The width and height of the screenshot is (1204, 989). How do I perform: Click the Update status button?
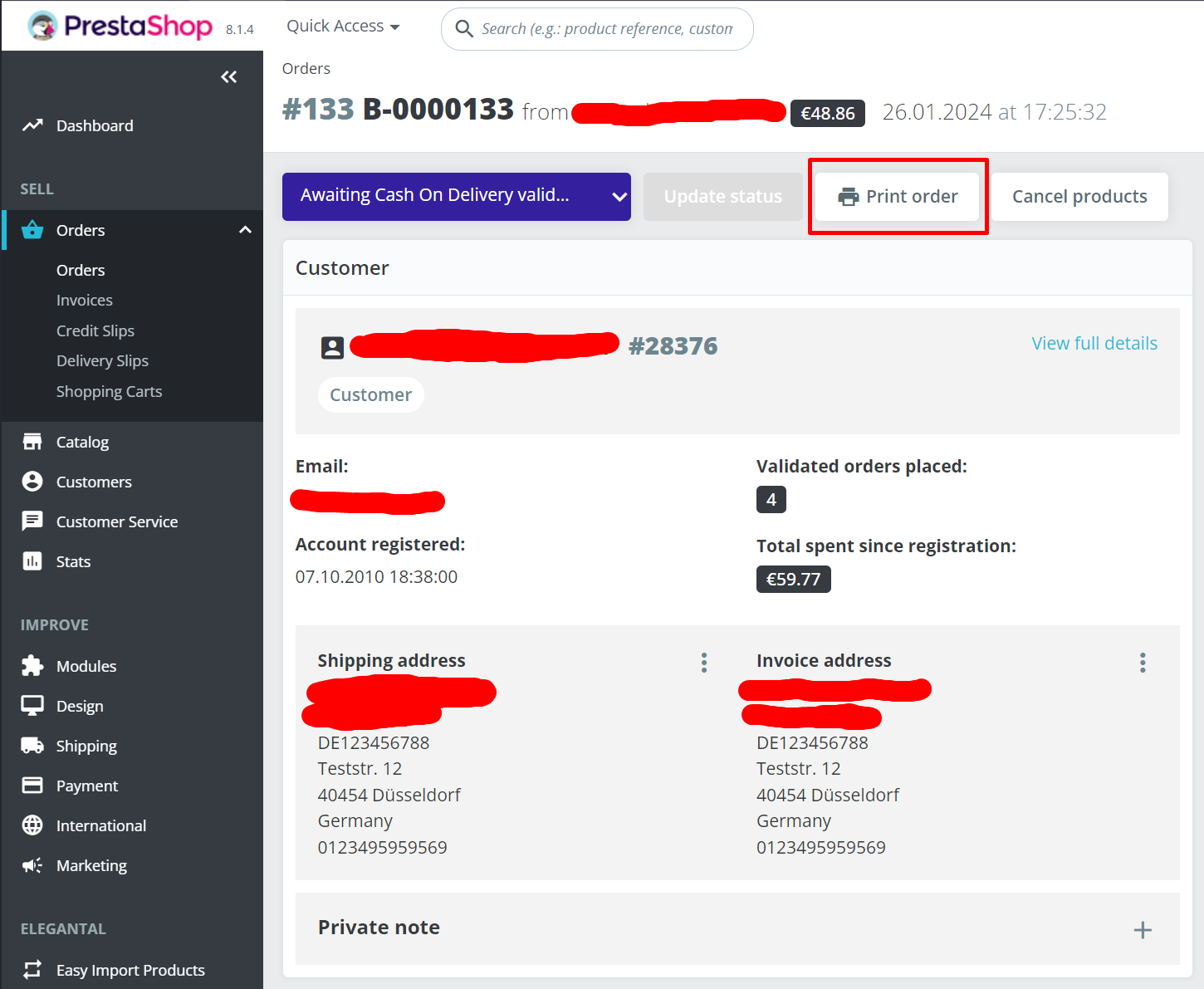(x=723, y=197)
